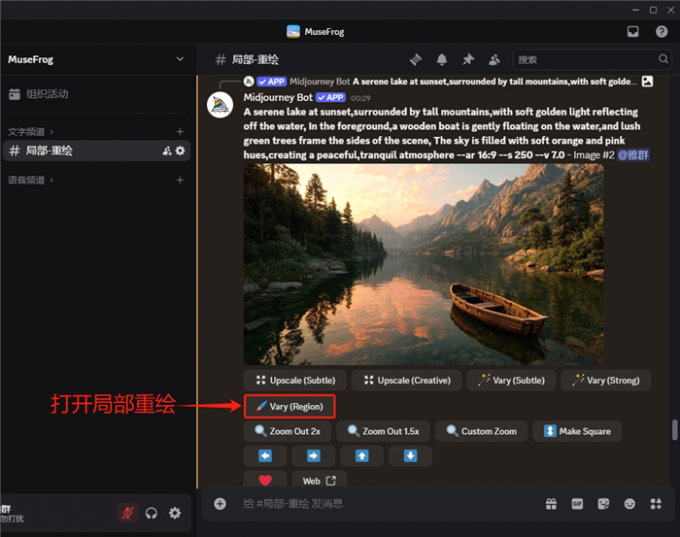
Task: Pan image right with right arrow
Action: [313, 456]
